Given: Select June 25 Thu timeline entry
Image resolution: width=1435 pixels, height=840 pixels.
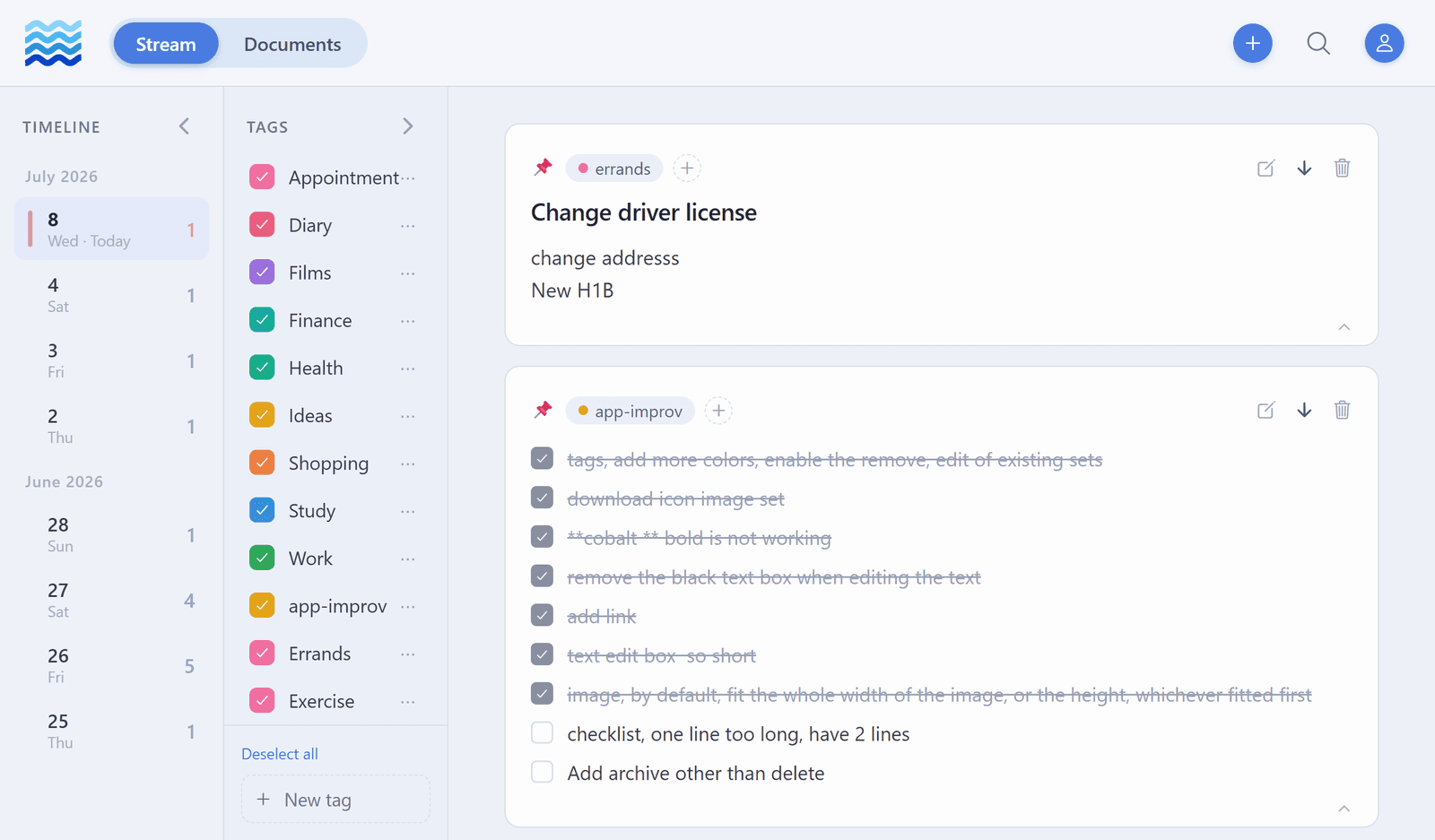Looking at the screenshot, I should coord(111,732).
